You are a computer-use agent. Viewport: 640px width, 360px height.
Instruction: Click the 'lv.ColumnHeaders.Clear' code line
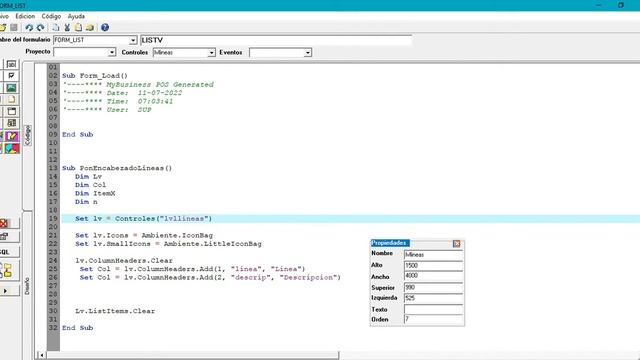124,260
